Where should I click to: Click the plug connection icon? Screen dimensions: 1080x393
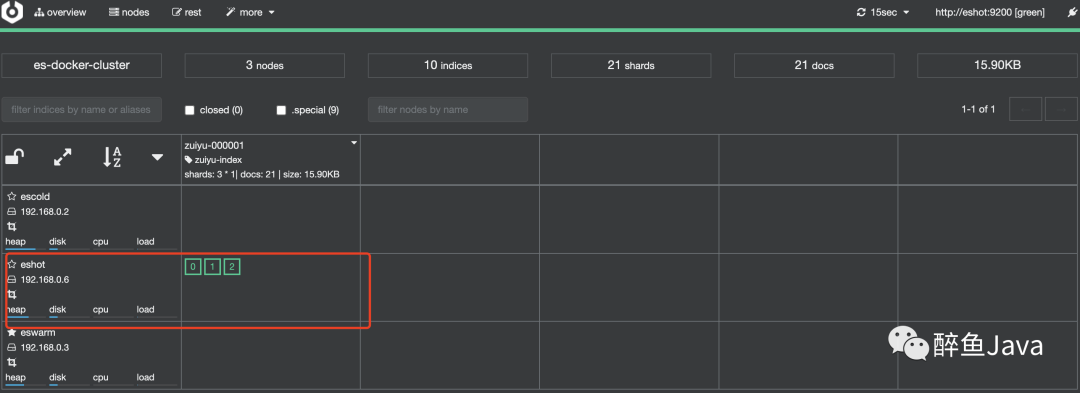1071,12
